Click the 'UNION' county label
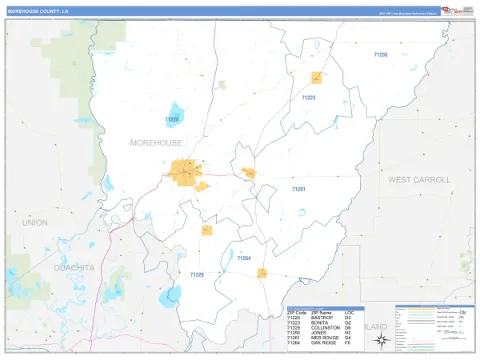Viewport: 480px width, 360px height. point(35,223)
